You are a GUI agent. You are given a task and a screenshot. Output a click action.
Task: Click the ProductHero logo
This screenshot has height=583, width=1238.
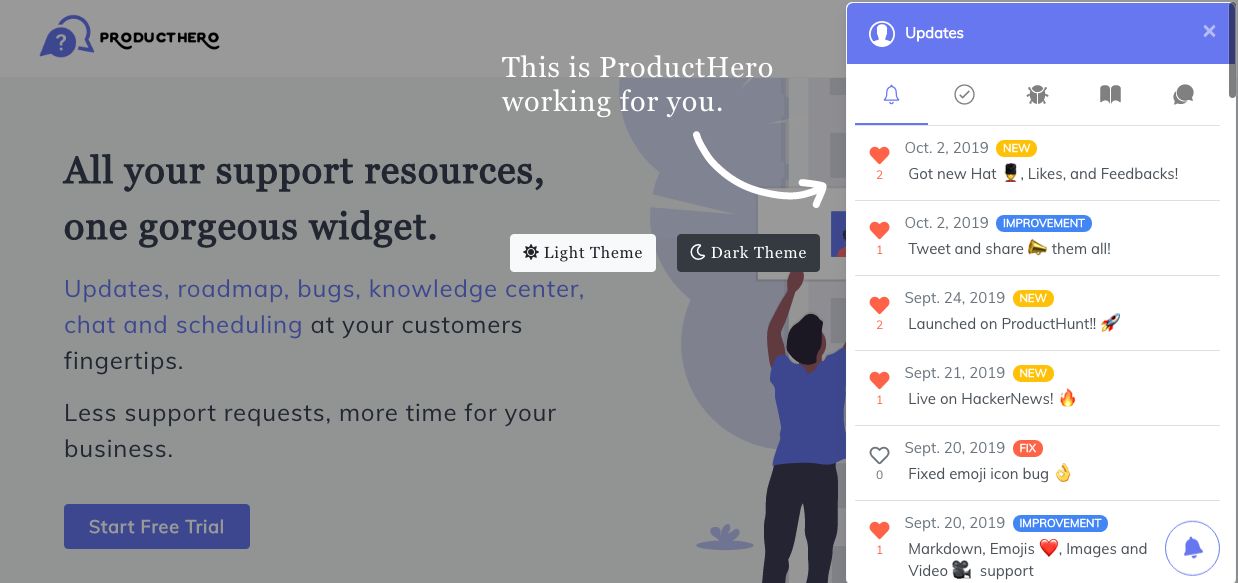[130, 40]
